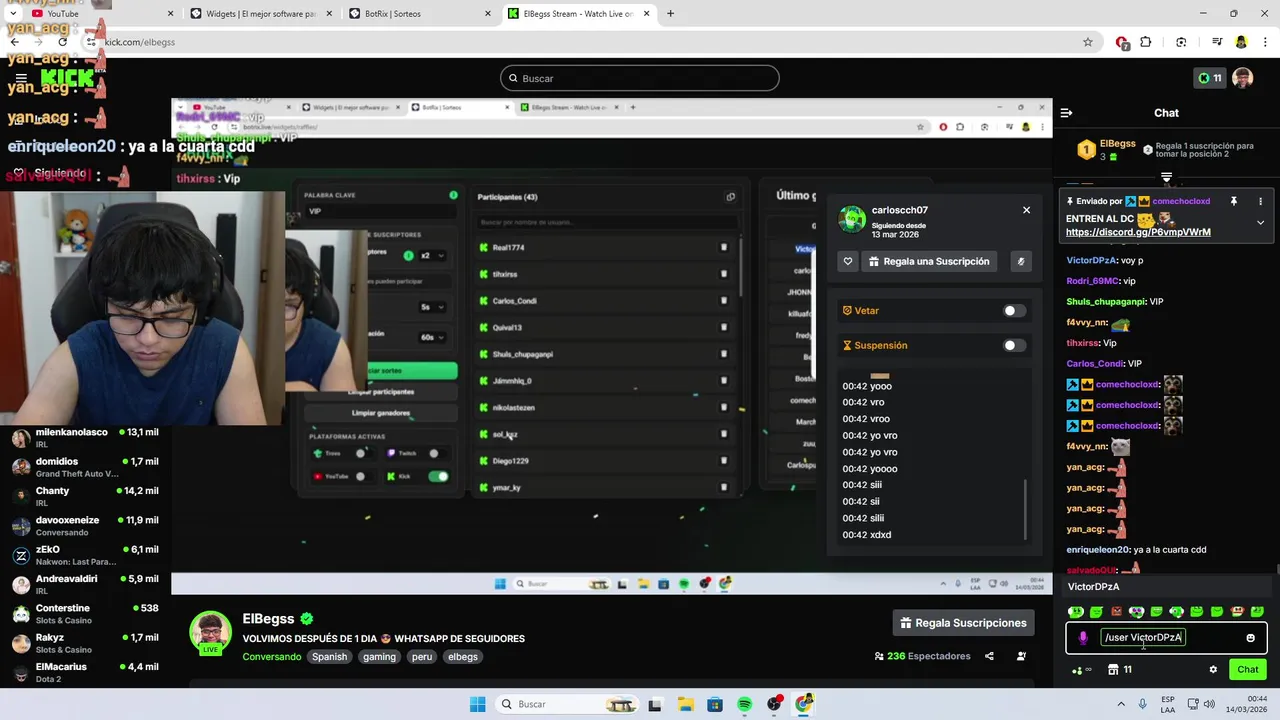Click the first green emote in quick emote row
Viewport: 1280px width, 720px height.
pos(1076,611)
